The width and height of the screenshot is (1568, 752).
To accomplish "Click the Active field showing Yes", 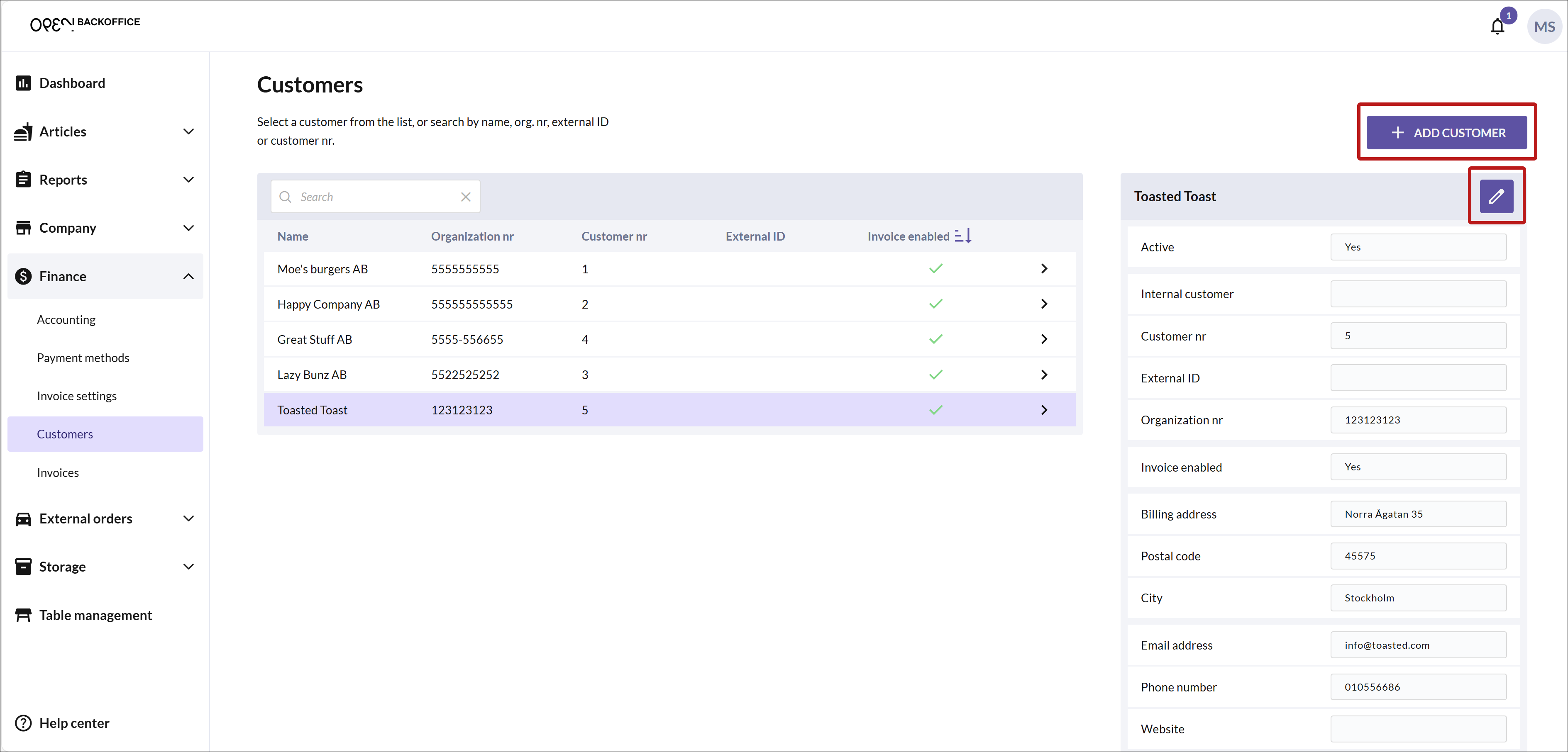I will 1418,247.
